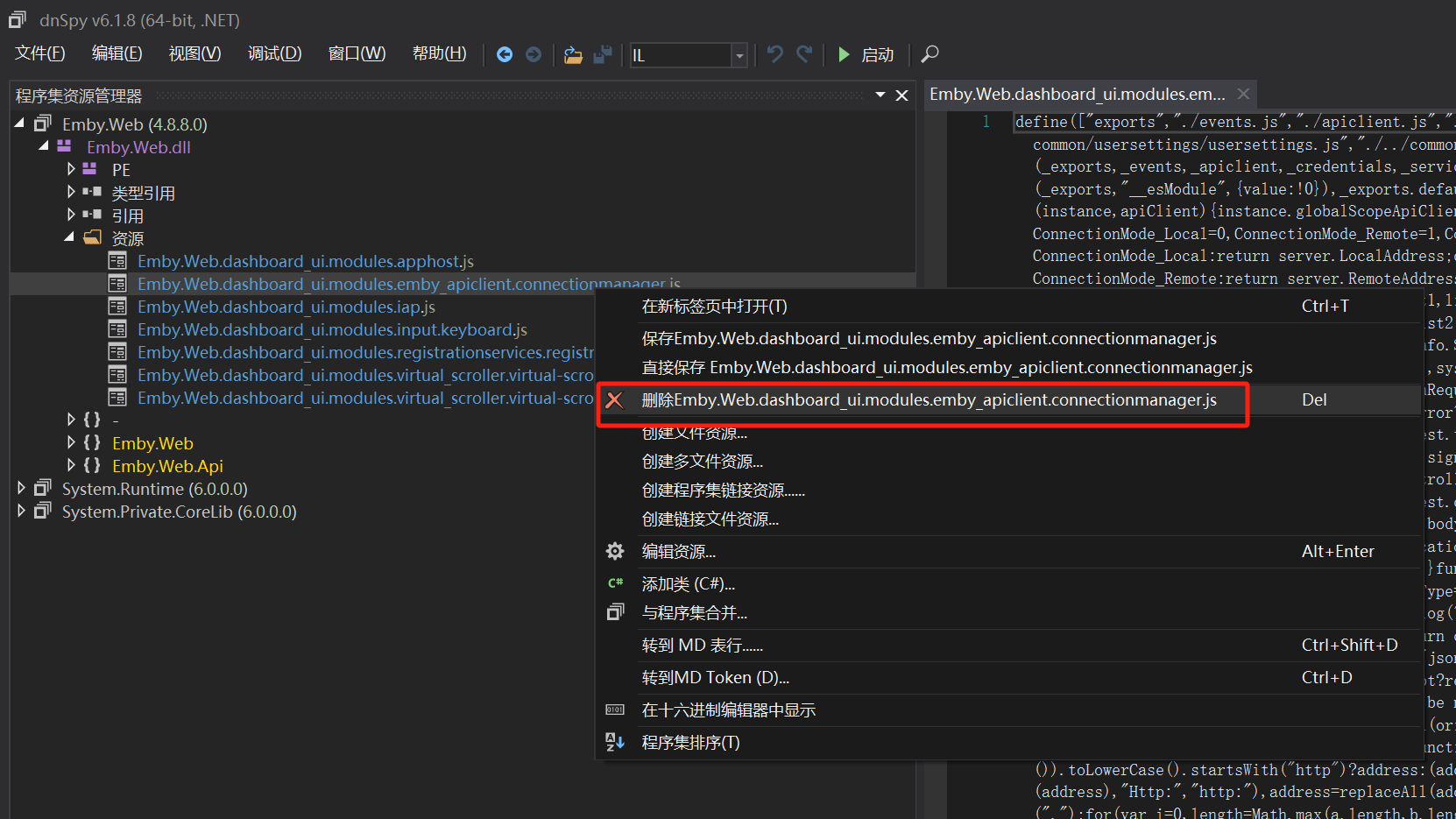Click the hex editor icon beside 在十六进制编辑器中显示

coord(615,710)
